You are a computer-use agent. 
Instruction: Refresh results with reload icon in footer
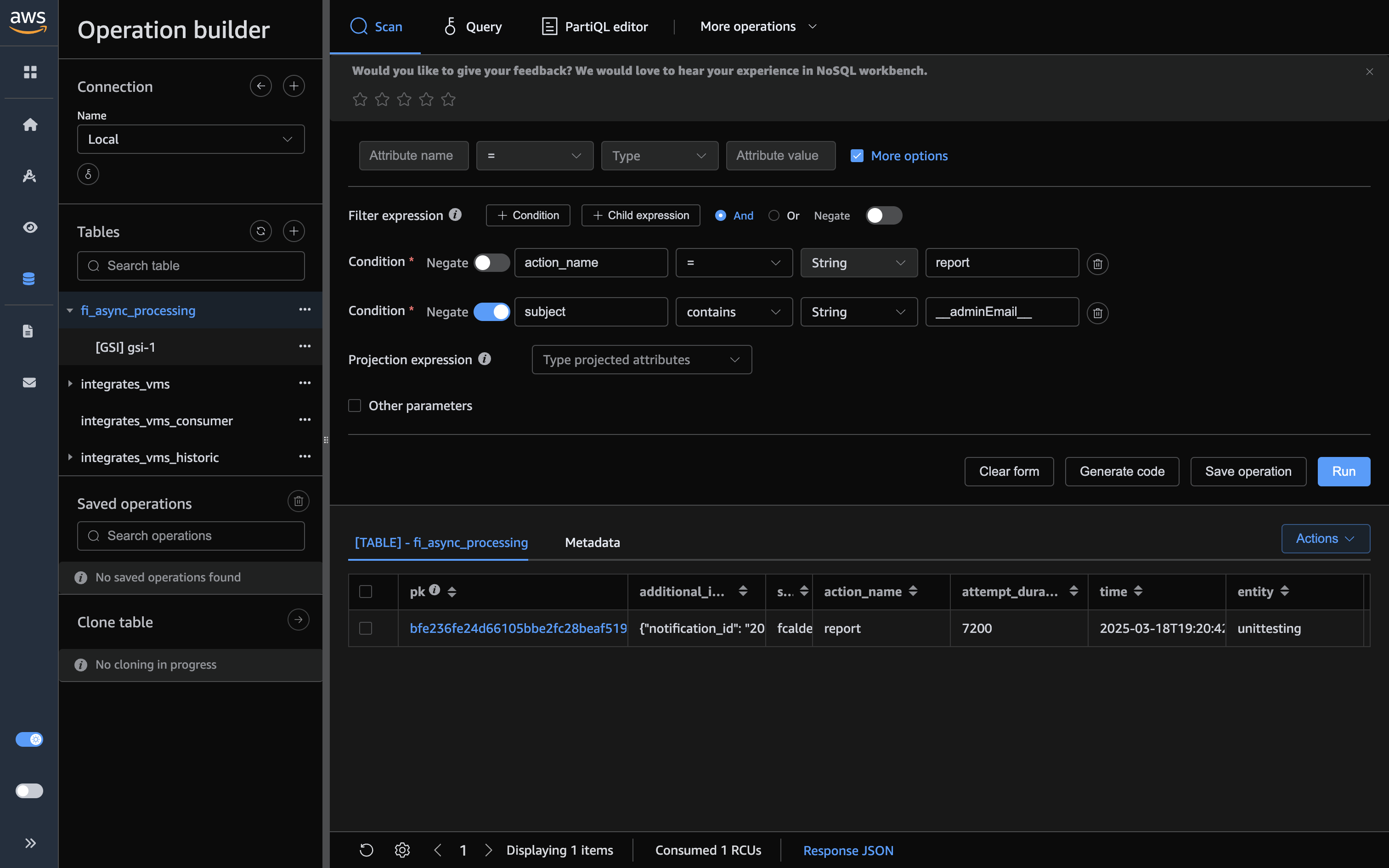366,850
